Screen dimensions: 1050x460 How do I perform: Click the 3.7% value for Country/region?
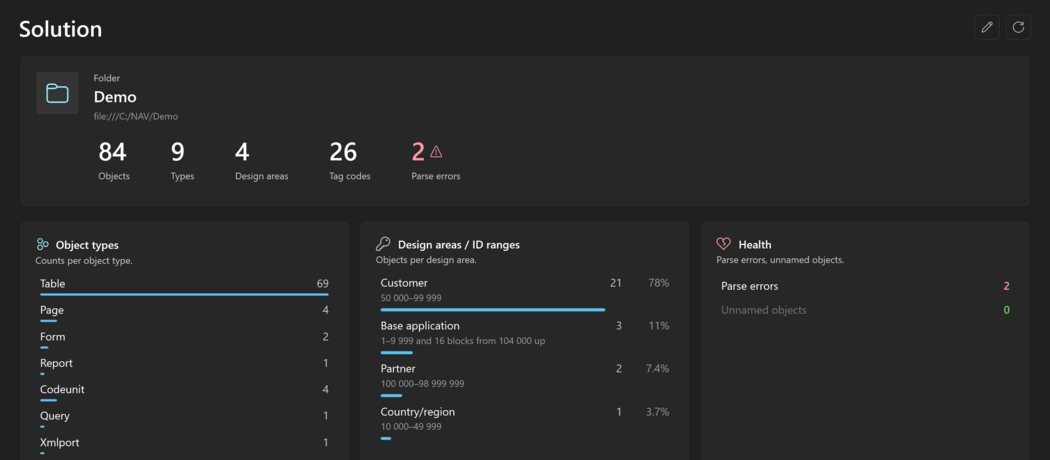657,412
